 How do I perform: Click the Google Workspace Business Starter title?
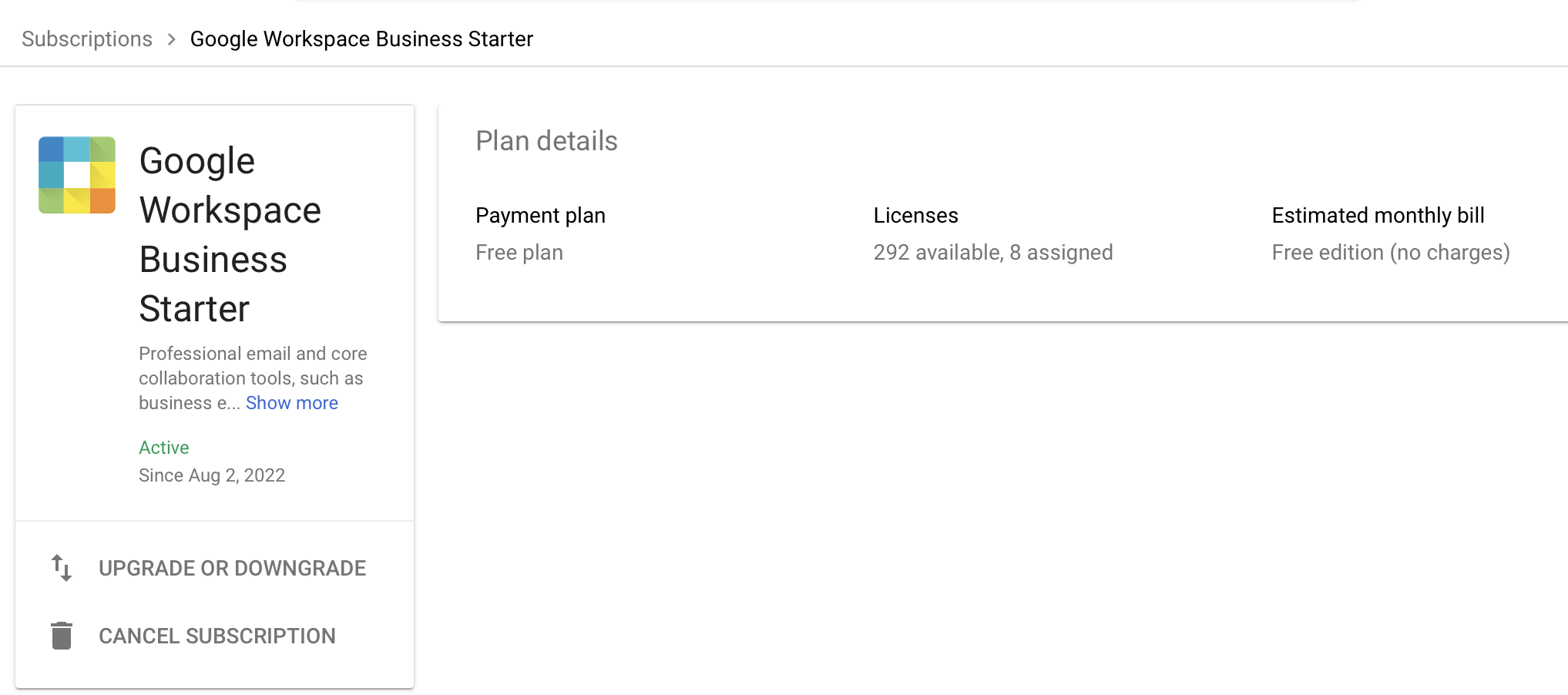point(230,235)
